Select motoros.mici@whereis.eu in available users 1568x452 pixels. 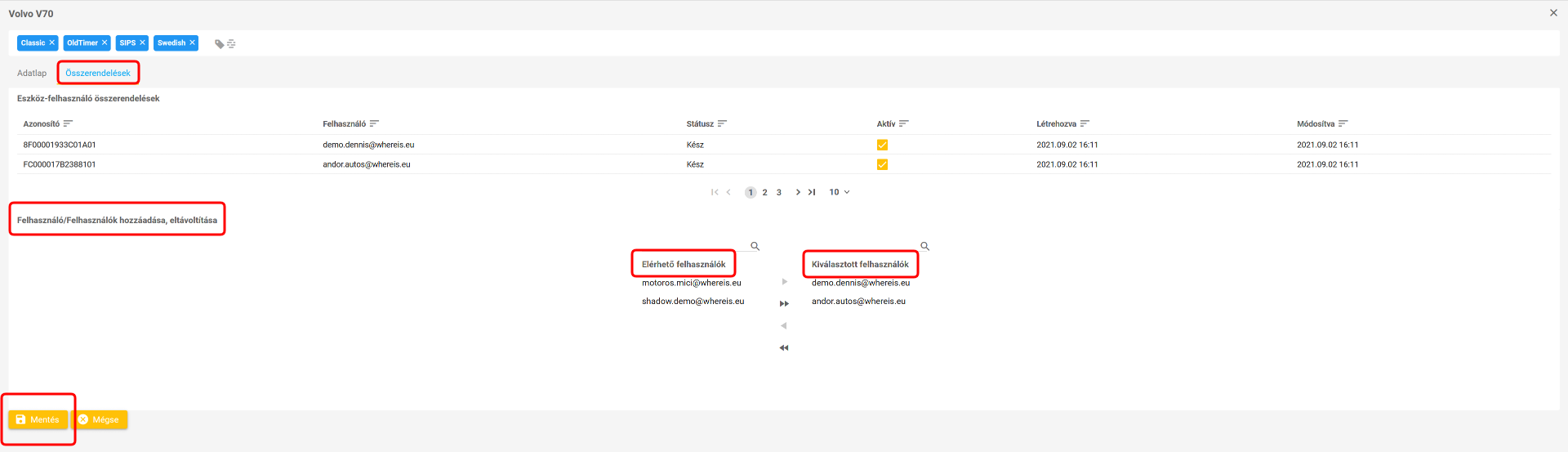[x=691, y=283]
